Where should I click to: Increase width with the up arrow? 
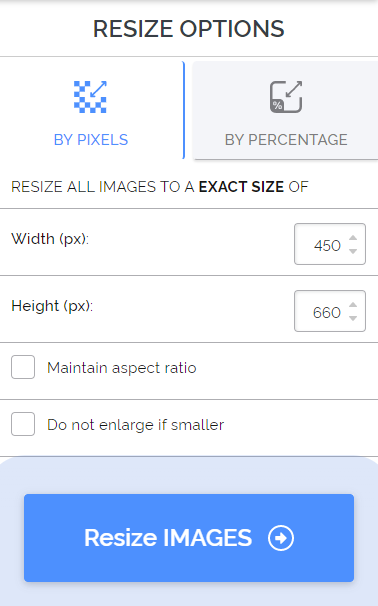pyautogui.click(x=352, y=238)
